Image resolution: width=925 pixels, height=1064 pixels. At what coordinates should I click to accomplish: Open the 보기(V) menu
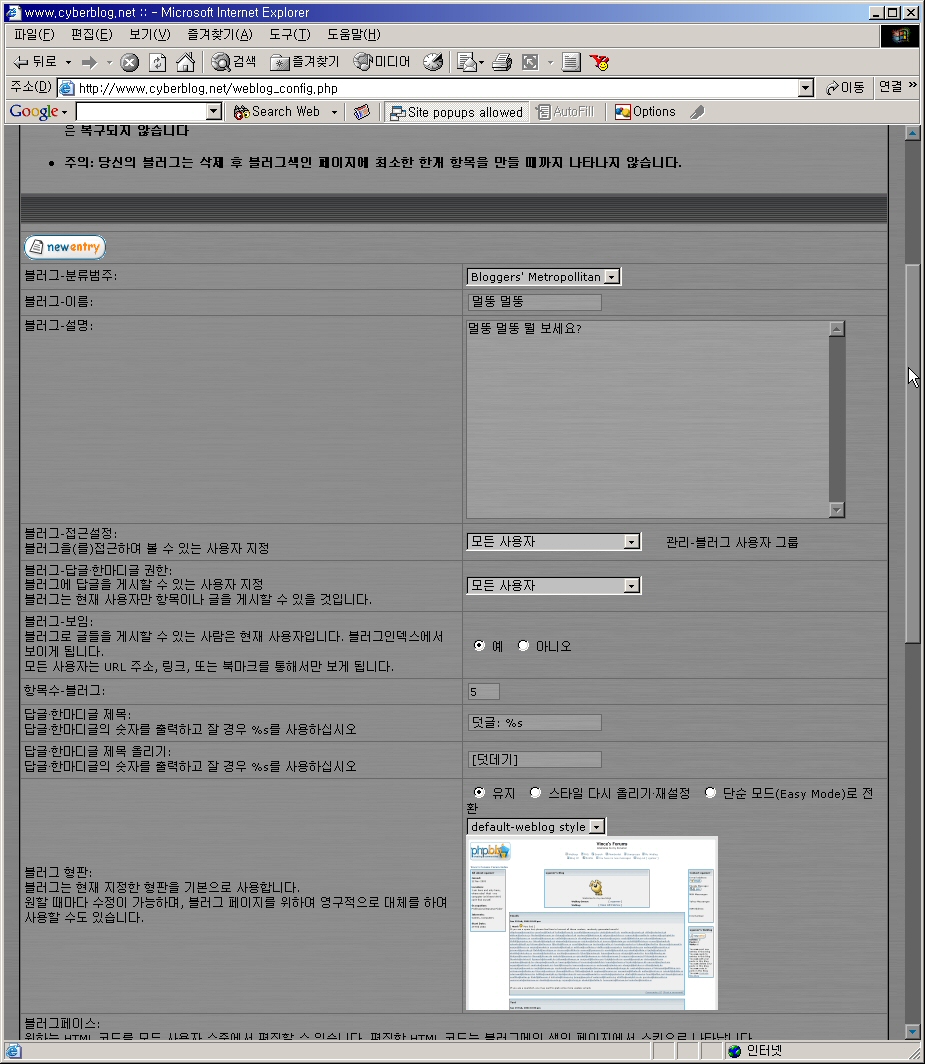149,35
